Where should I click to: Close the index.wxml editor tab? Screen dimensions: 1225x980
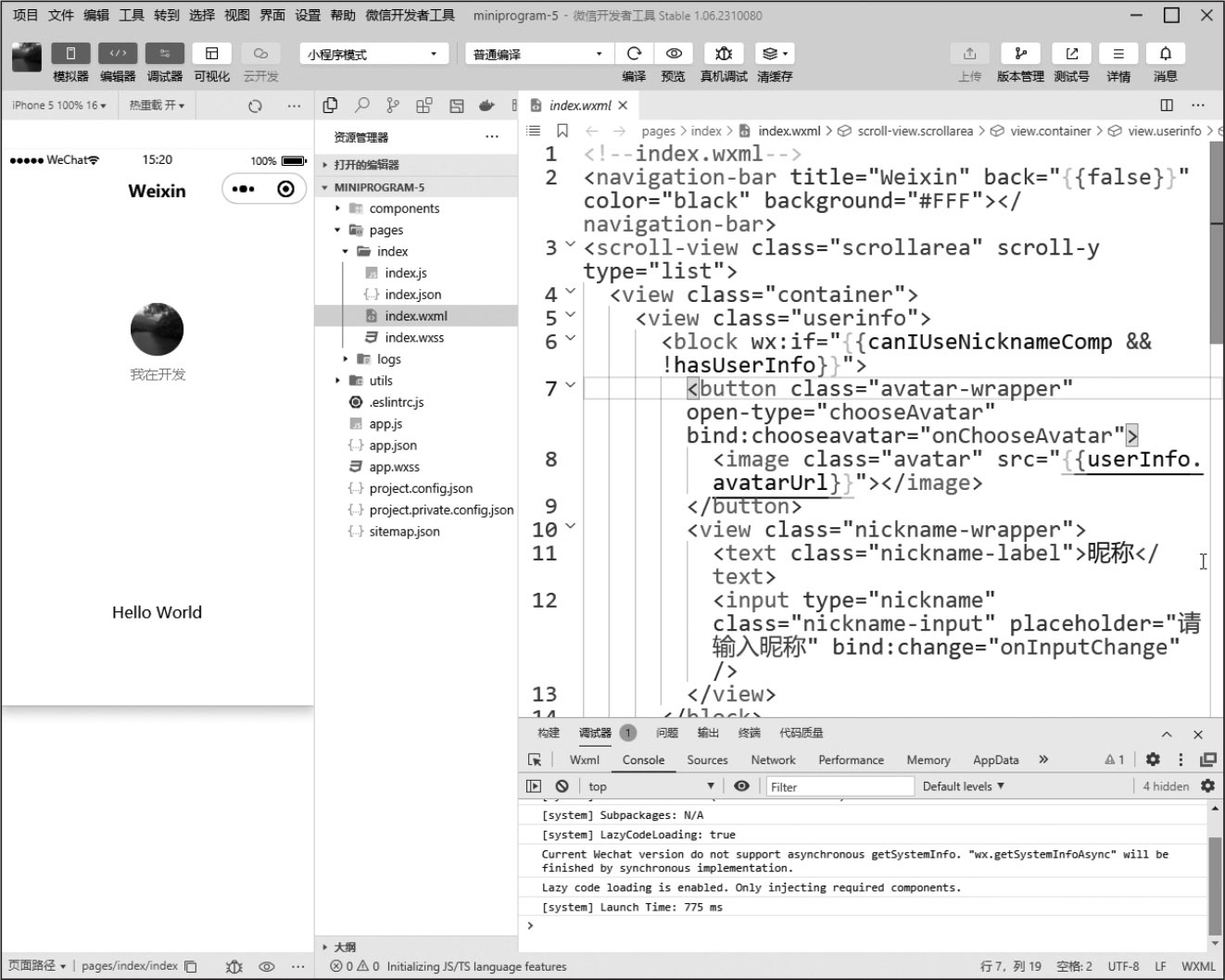pos(623,105)
